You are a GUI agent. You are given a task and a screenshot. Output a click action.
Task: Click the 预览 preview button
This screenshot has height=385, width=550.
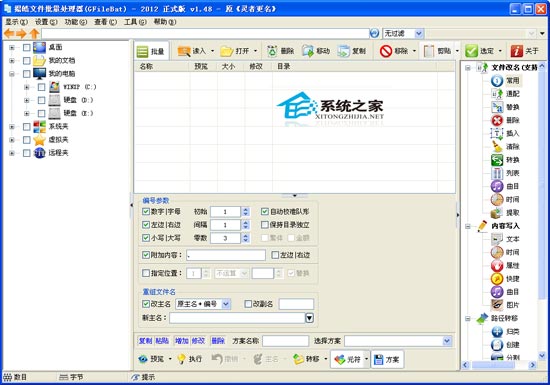click(x=152, y=359)
